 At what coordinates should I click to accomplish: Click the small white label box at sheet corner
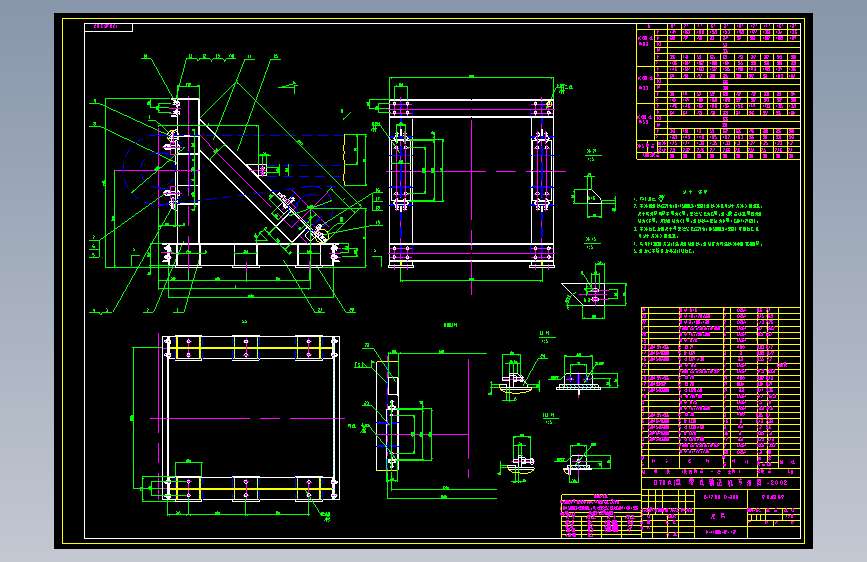click(x=108, y=27)
